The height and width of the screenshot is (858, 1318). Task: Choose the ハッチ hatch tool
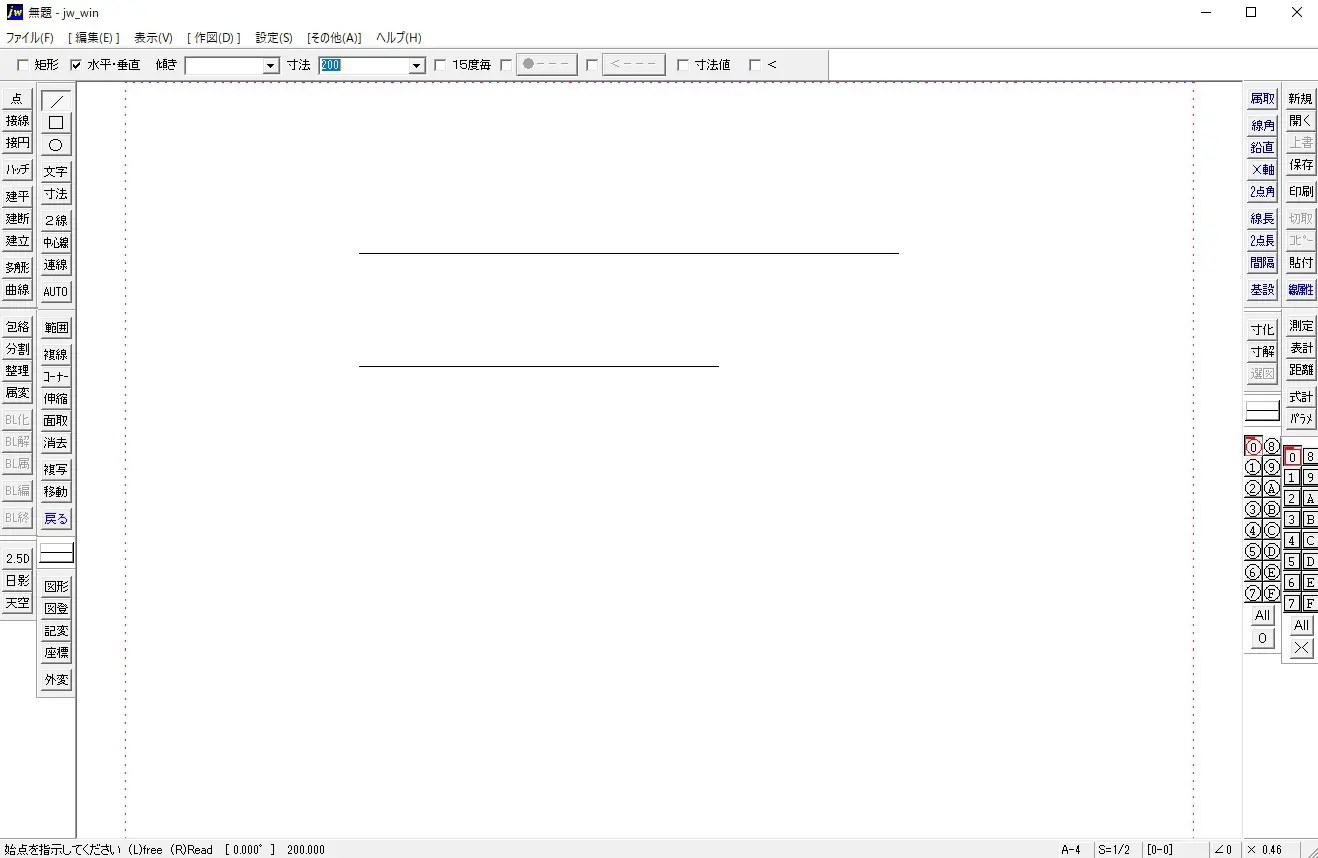click(x=17, y=170)
